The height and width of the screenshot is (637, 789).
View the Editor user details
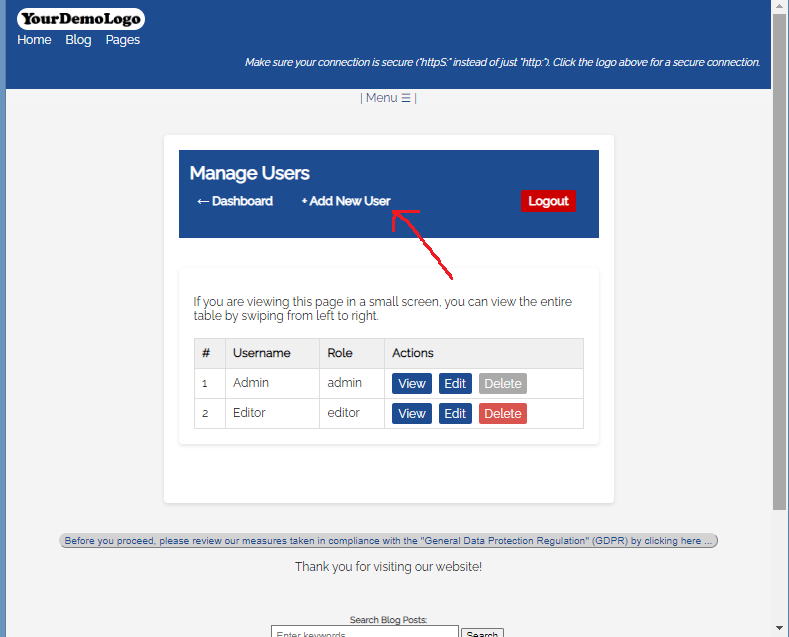pyautogui.click(x=412, y=413)
